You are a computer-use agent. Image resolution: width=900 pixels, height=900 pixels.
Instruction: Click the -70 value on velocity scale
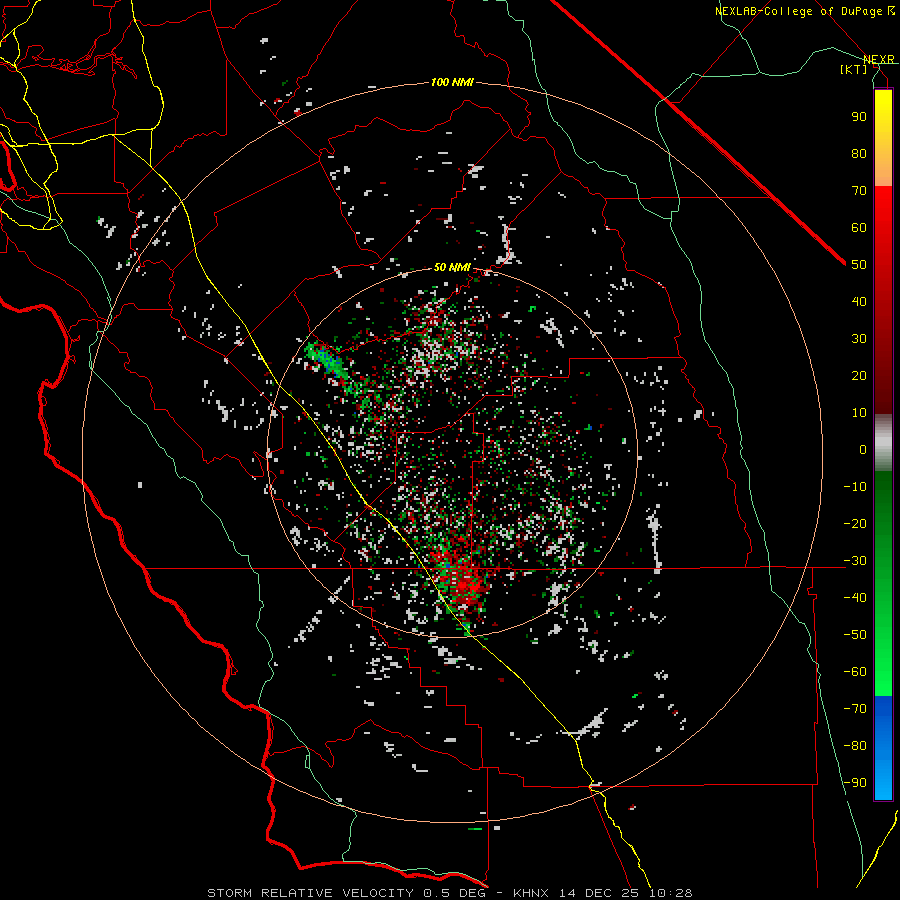pyautogui.click(x=855, y=709)
